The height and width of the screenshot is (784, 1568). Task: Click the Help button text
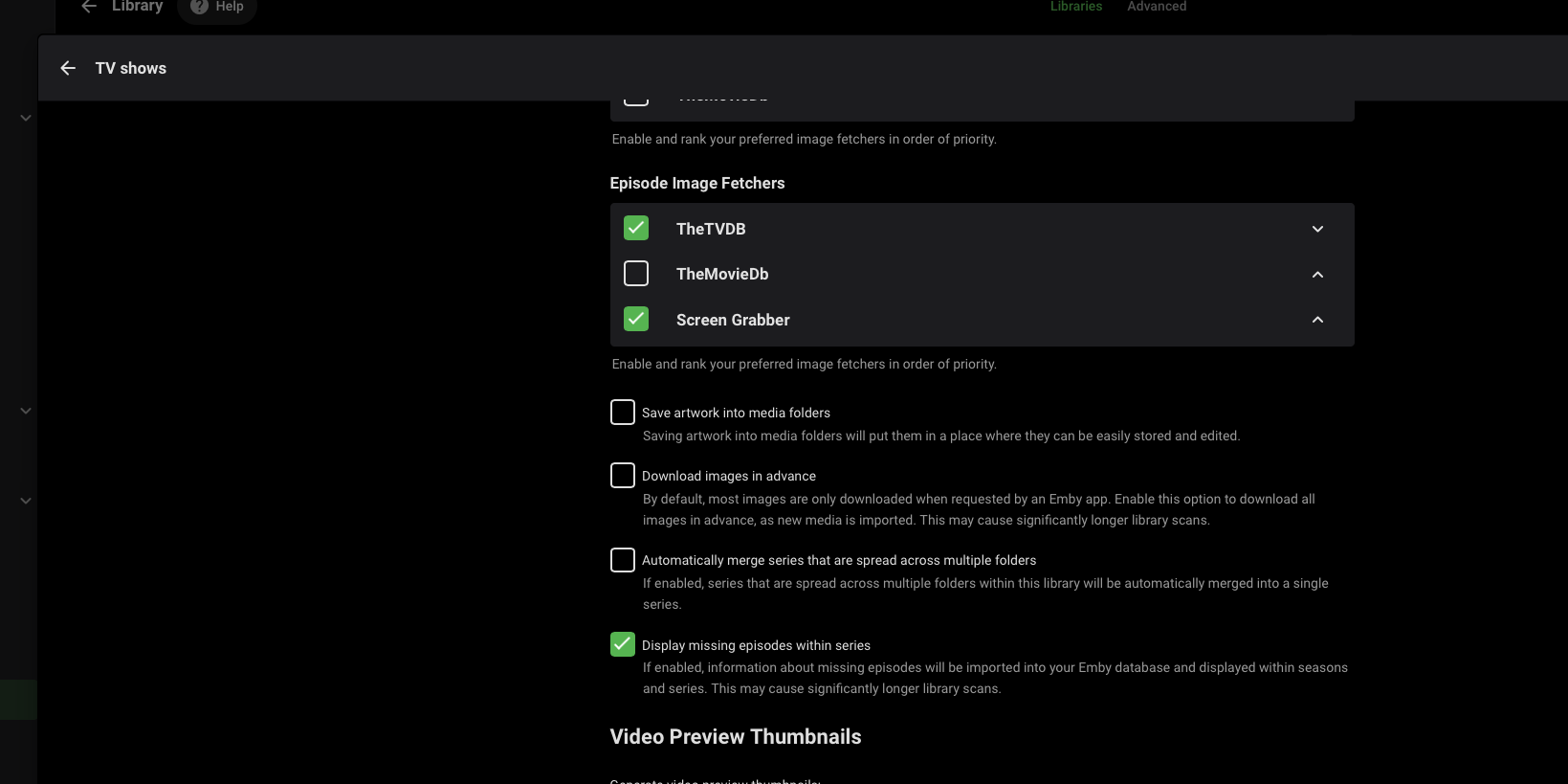230,7
